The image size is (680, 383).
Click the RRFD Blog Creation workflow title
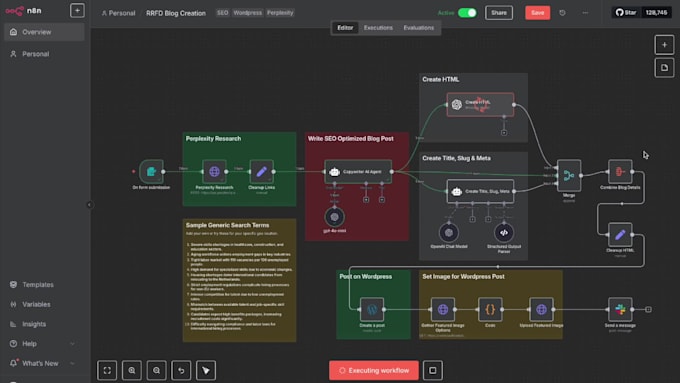pos(176,13)
